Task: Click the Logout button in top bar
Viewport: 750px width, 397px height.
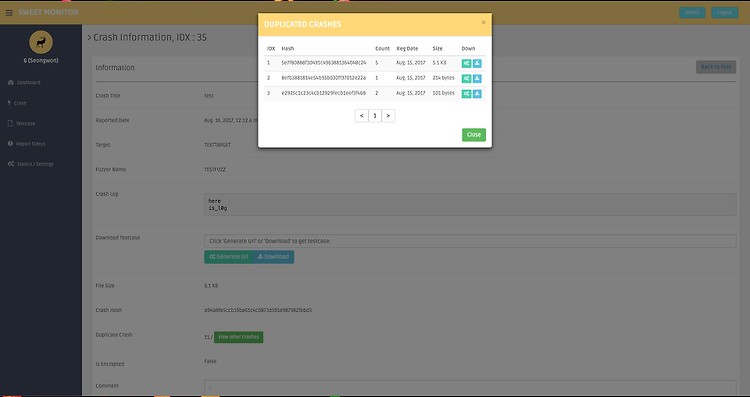Action: click(x=724, y=12)
